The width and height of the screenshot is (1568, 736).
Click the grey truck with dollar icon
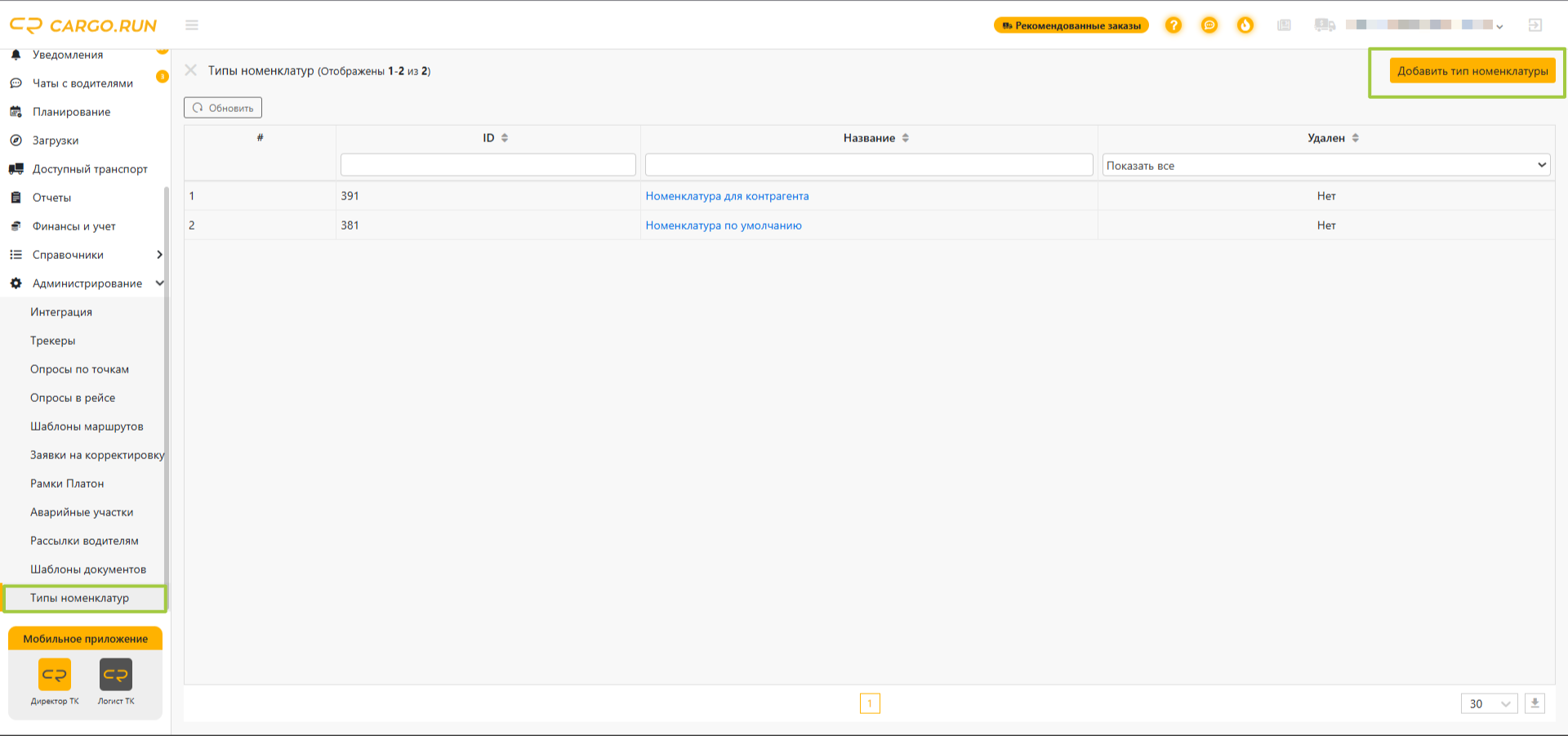(1325, 25)
